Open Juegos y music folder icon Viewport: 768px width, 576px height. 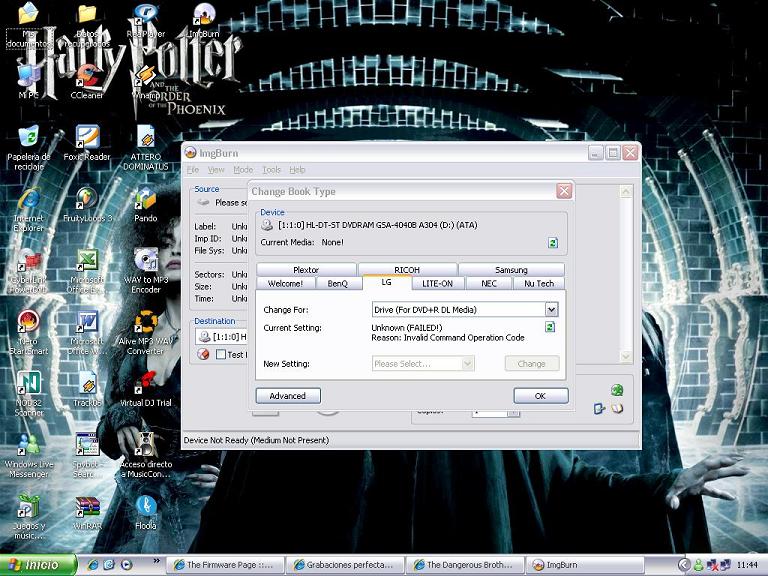pyautogui.click(x=28, y=518)
